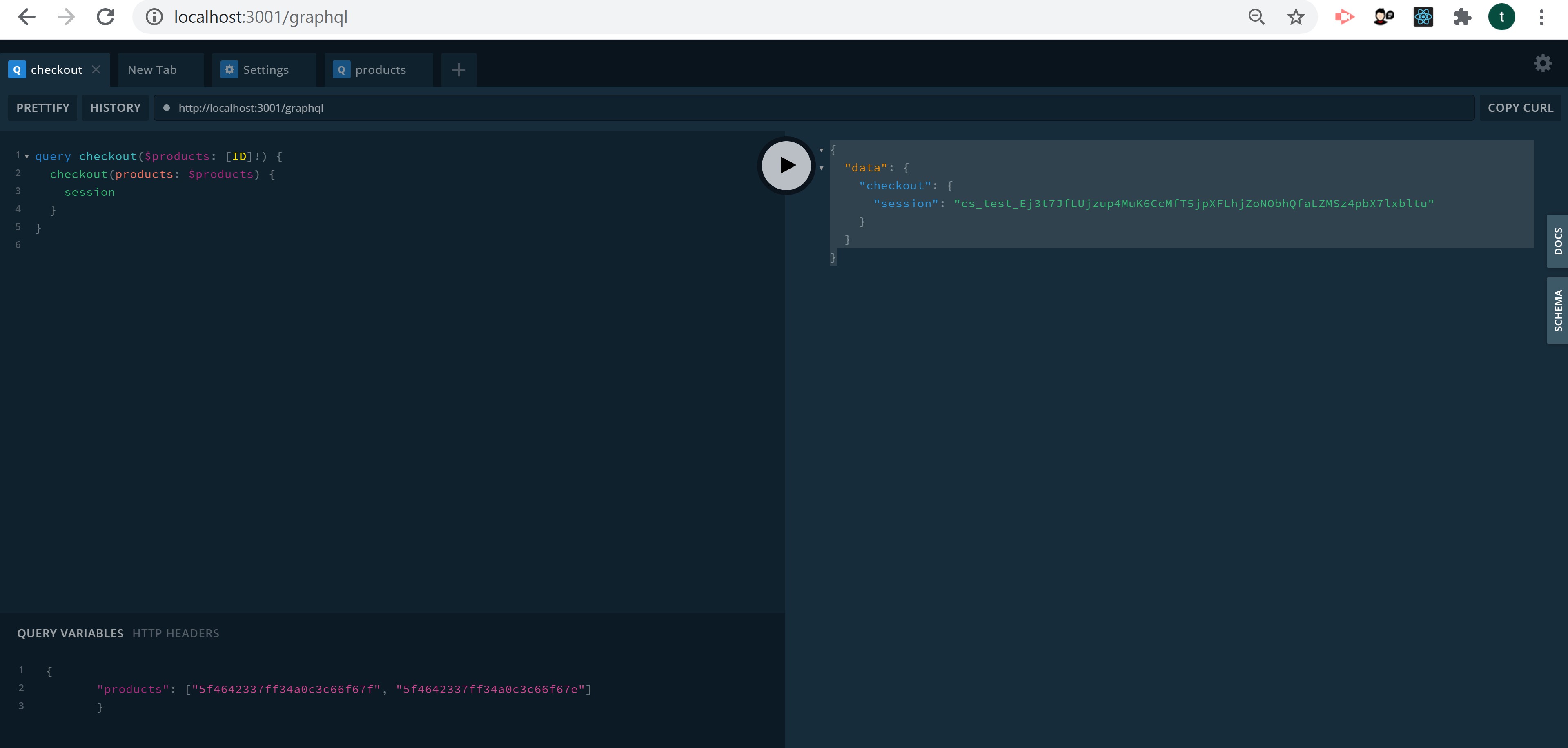Go back with browser back arrow

click(27, 17)
